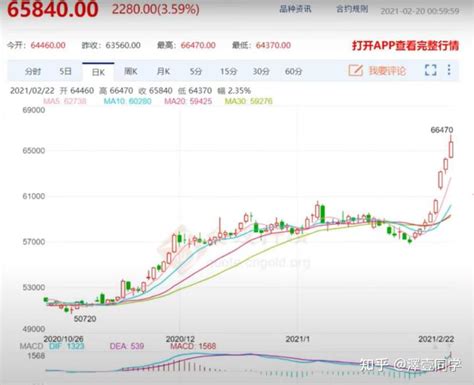Click the MACD: 1568 indicator value
474x385 pixels.
click(193, 346)
